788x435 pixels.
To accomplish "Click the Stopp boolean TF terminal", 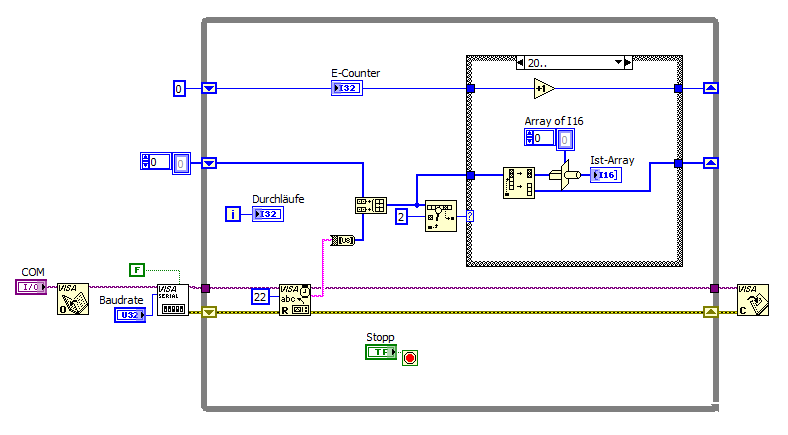I will [381, 352].
